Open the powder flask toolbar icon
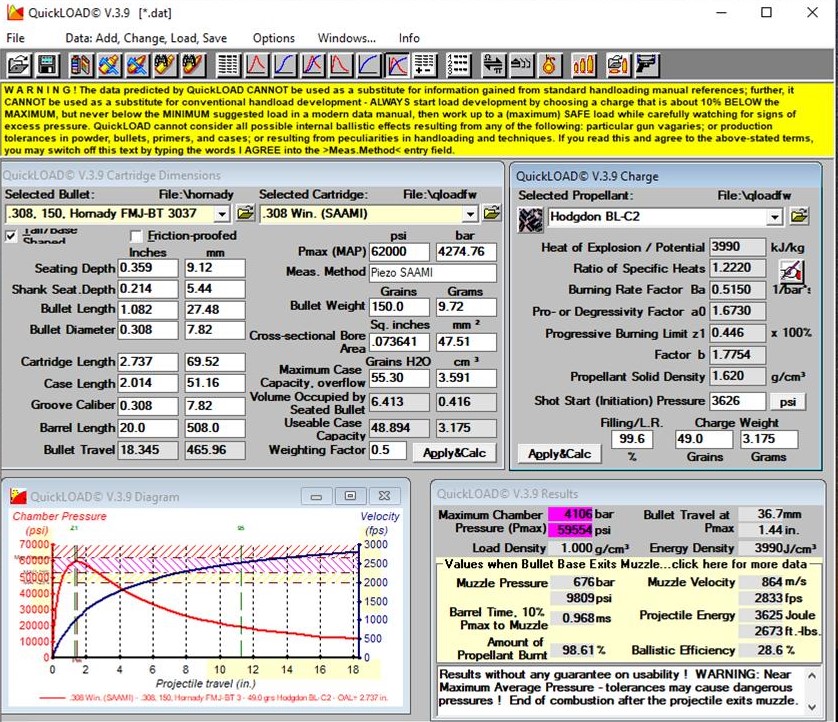Screen dimensions: 838x722 (549, 65)
